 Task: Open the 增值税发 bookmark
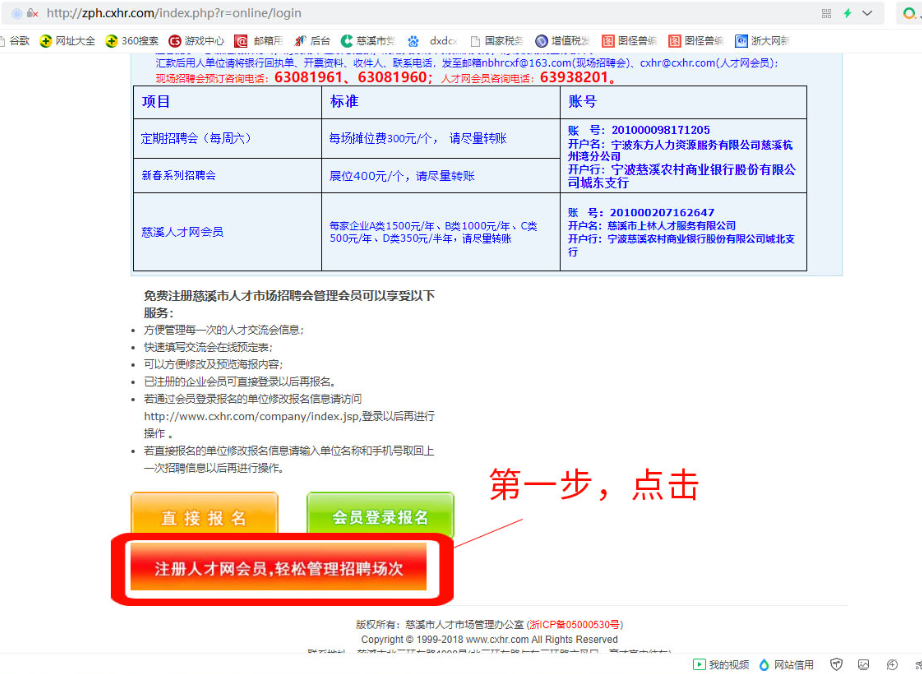coord(563,41)
